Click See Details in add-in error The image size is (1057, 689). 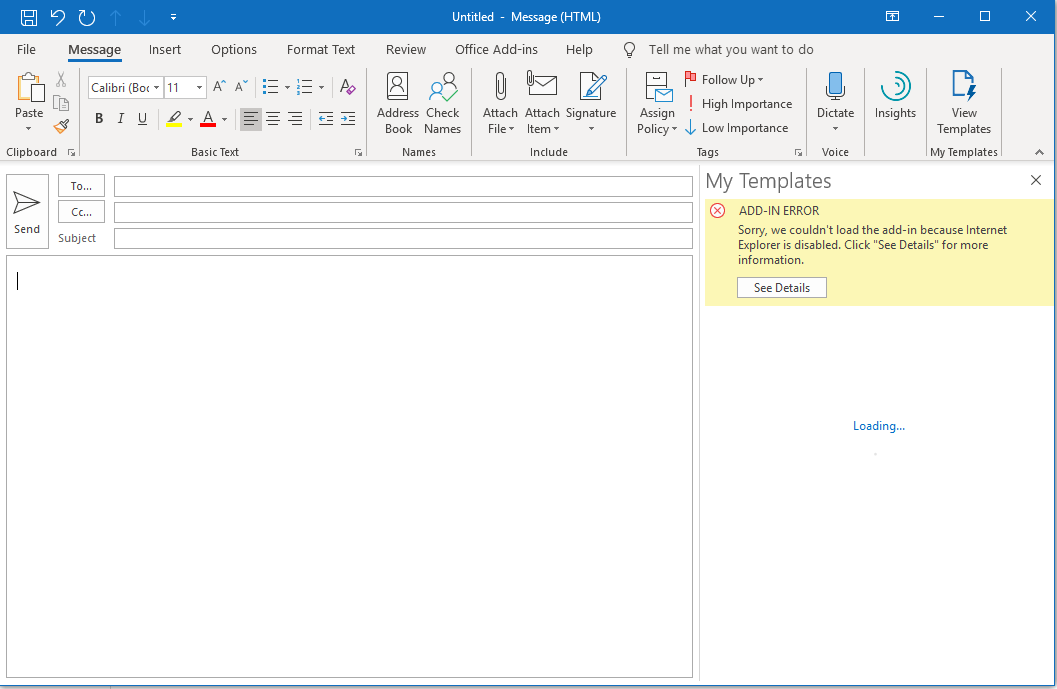781,288
